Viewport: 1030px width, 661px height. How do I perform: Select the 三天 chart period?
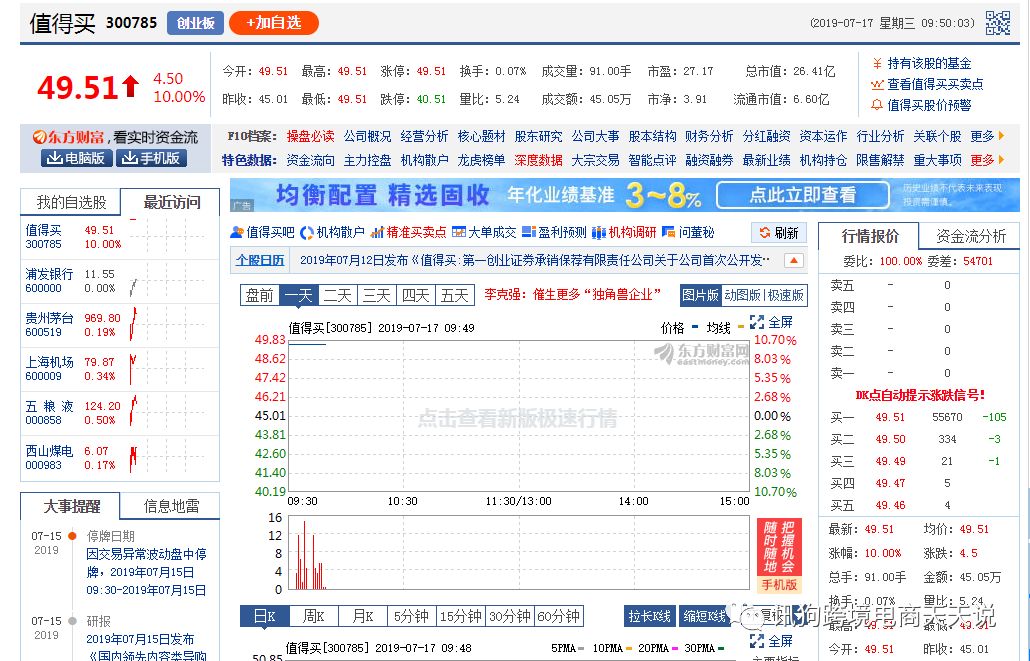376,296
